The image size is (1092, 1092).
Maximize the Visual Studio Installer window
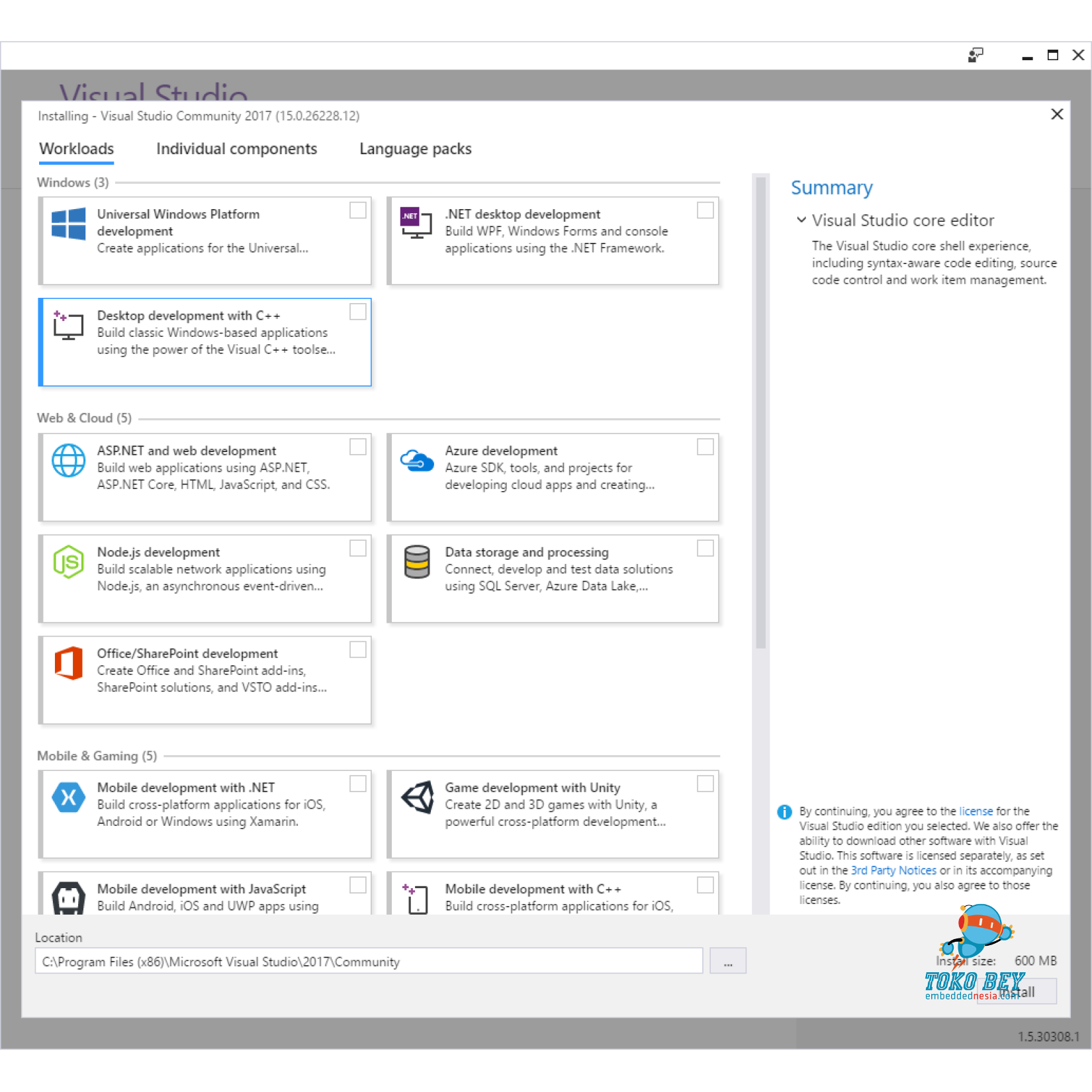[1053, 55]
